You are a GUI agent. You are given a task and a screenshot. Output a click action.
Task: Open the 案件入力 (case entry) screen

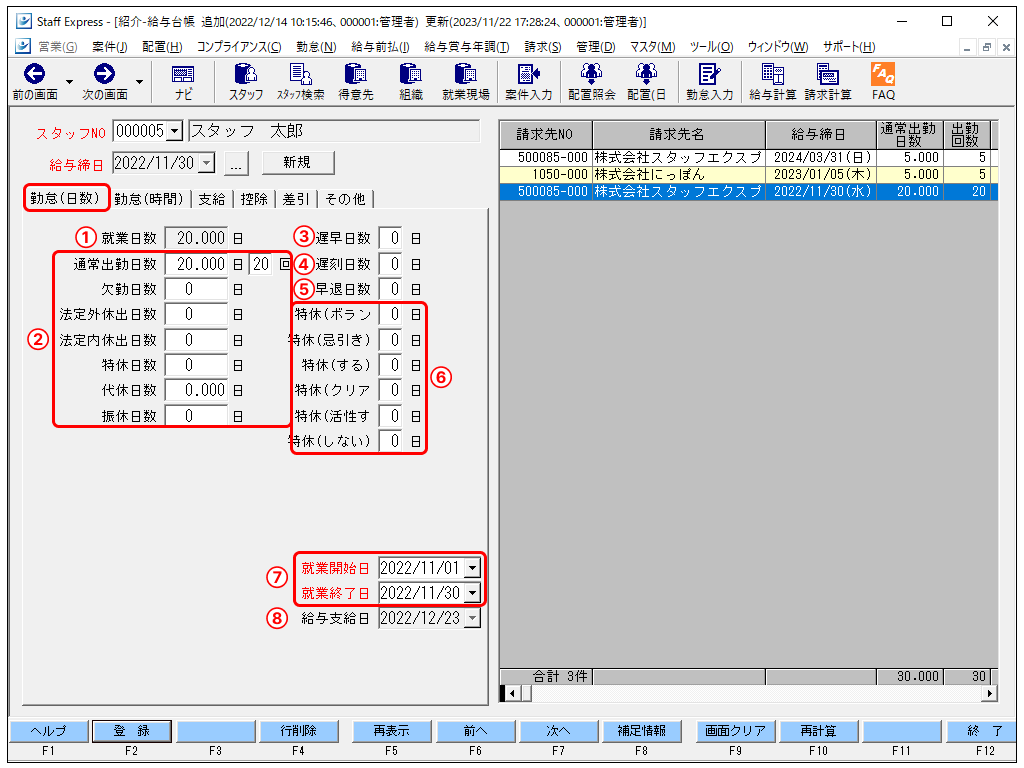tap(529, 81)
